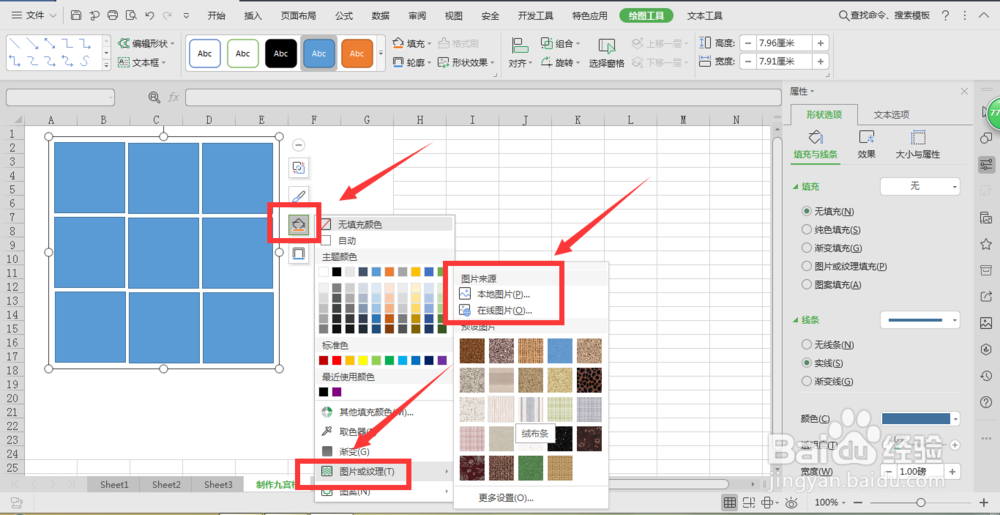The image size is (1000, 515).
Task: Click the floating brush style icon beside shape
Action: pos(298,196)
